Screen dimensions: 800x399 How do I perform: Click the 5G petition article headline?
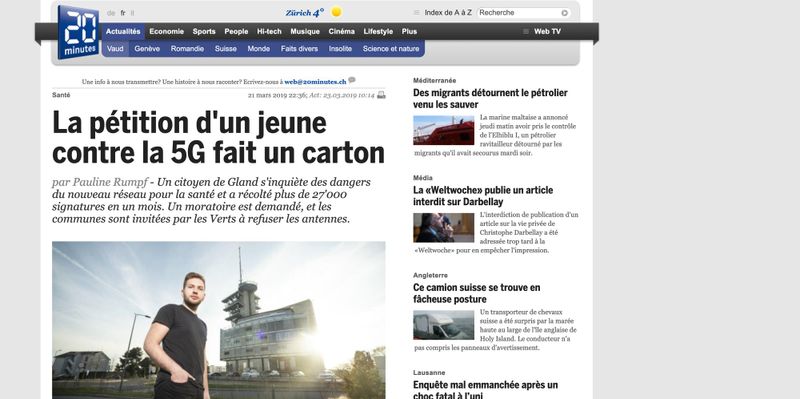pyautogui.click(x=218, y=138)
